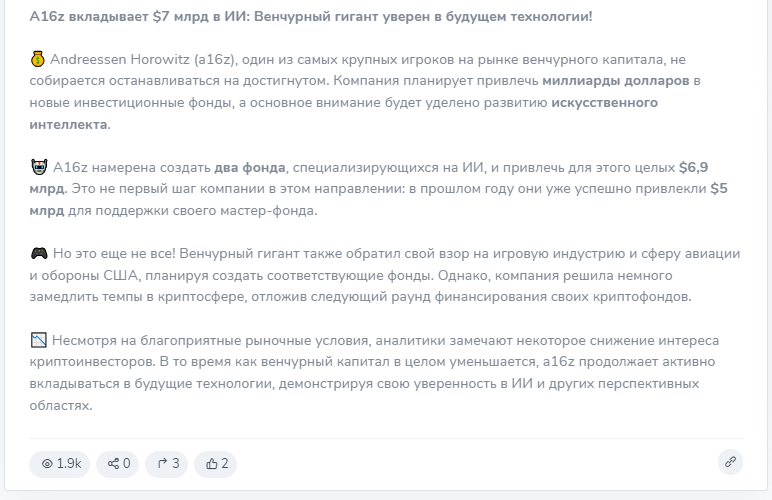Click the word 'криптоинвесторов'
This screenshot has width=772, height=500.
pyautogui.click(x=93, y=362)
